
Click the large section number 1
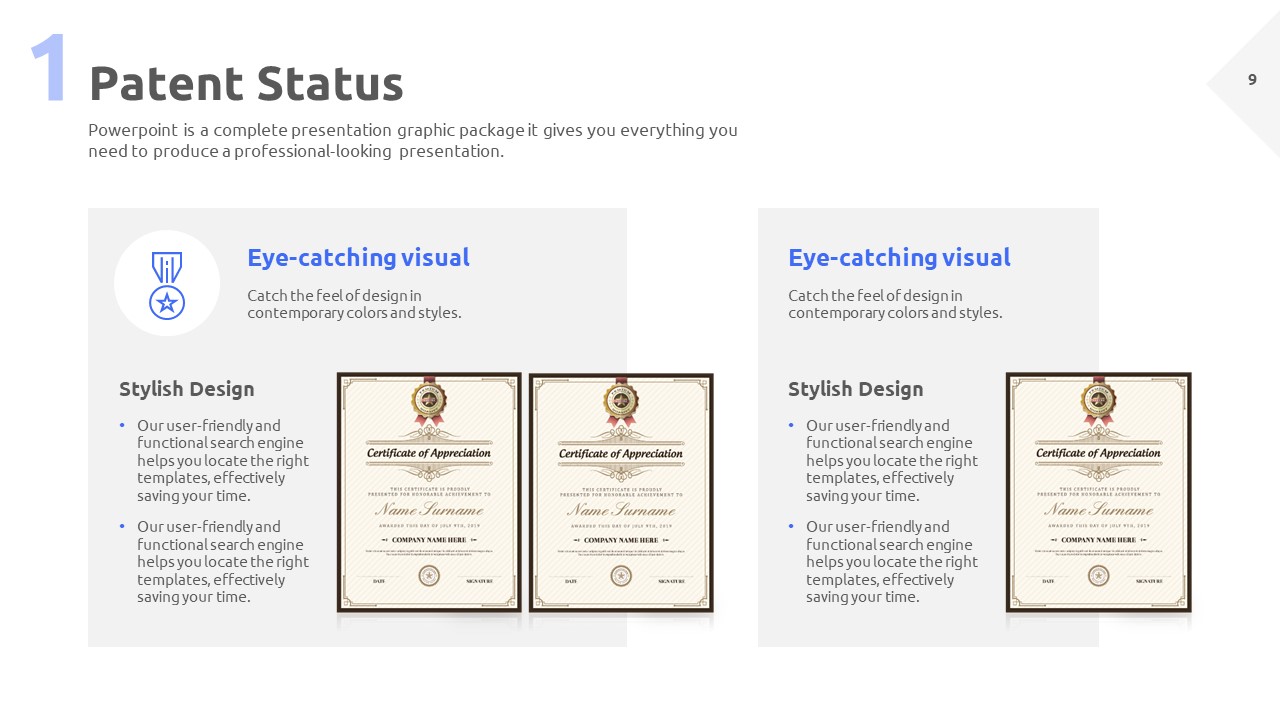[x=48, y=68]
